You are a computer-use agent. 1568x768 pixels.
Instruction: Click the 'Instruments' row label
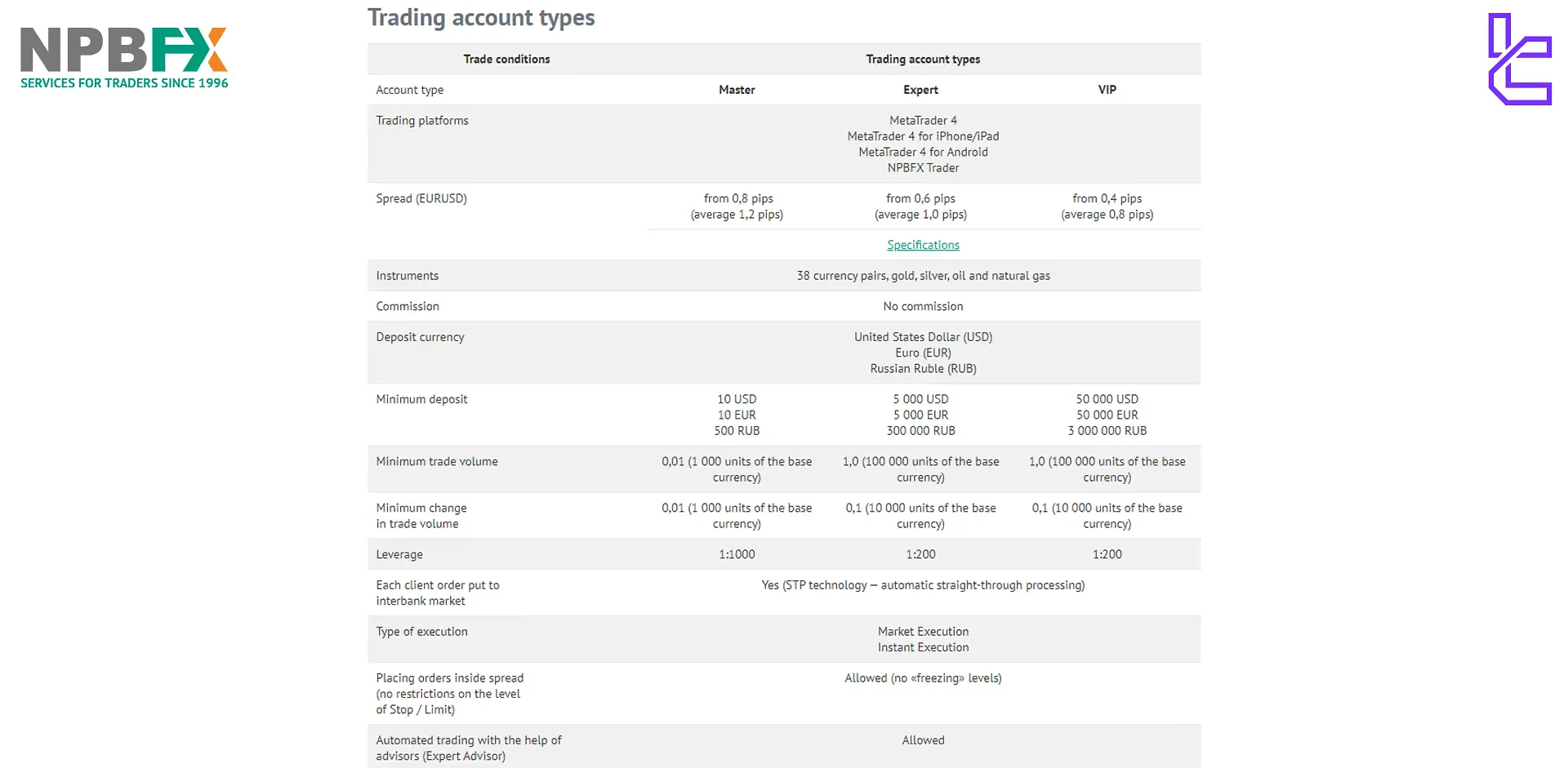coord(408,276)
